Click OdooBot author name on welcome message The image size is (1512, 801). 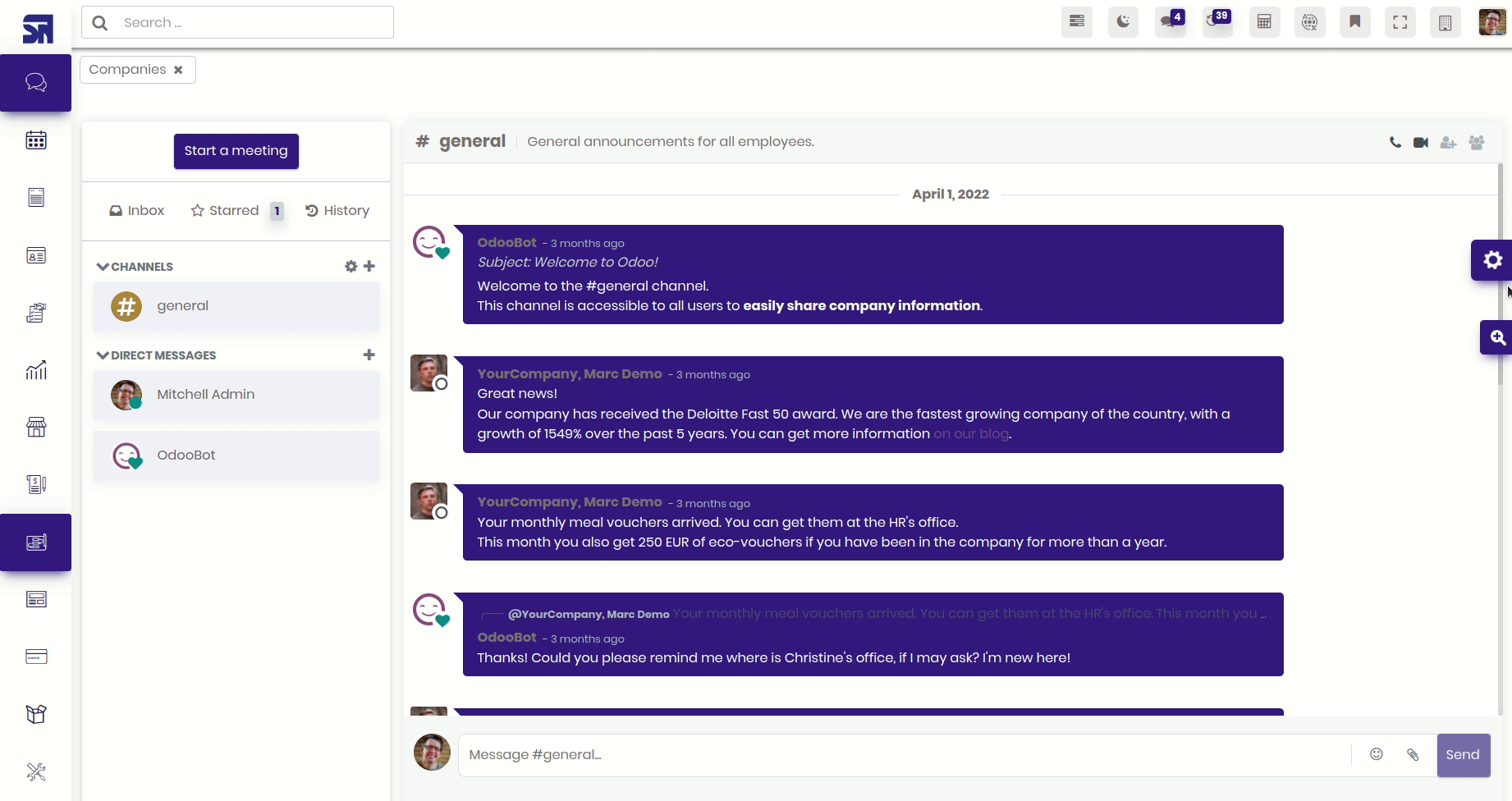click(506, 243)
